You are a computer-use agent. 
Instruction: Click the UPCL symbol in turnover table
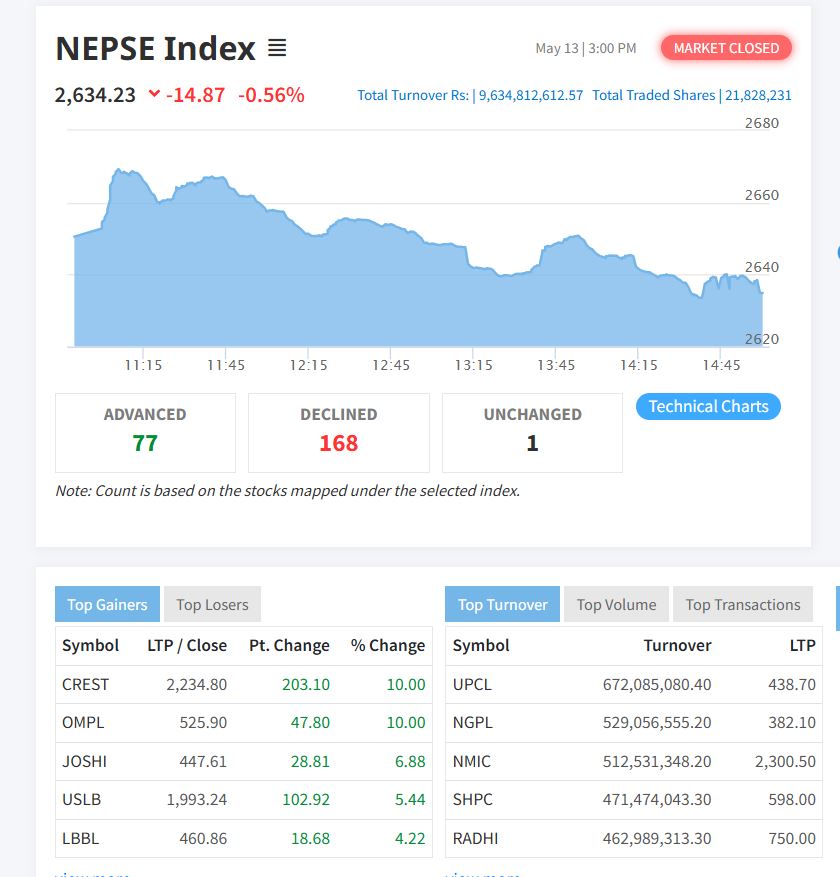[472, 684]
